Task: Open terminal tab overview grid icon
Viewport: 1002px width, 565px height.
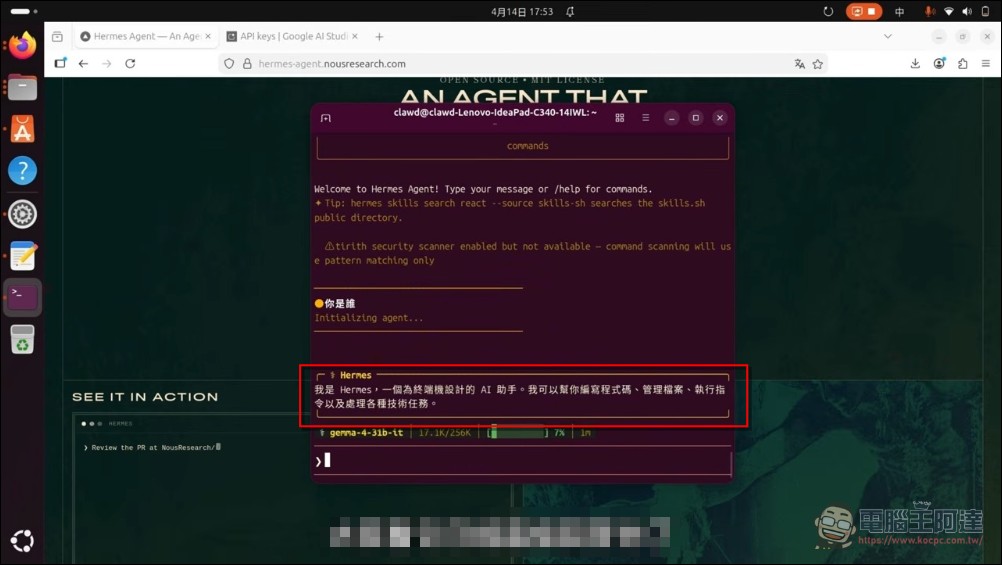Action: point(619,118)
